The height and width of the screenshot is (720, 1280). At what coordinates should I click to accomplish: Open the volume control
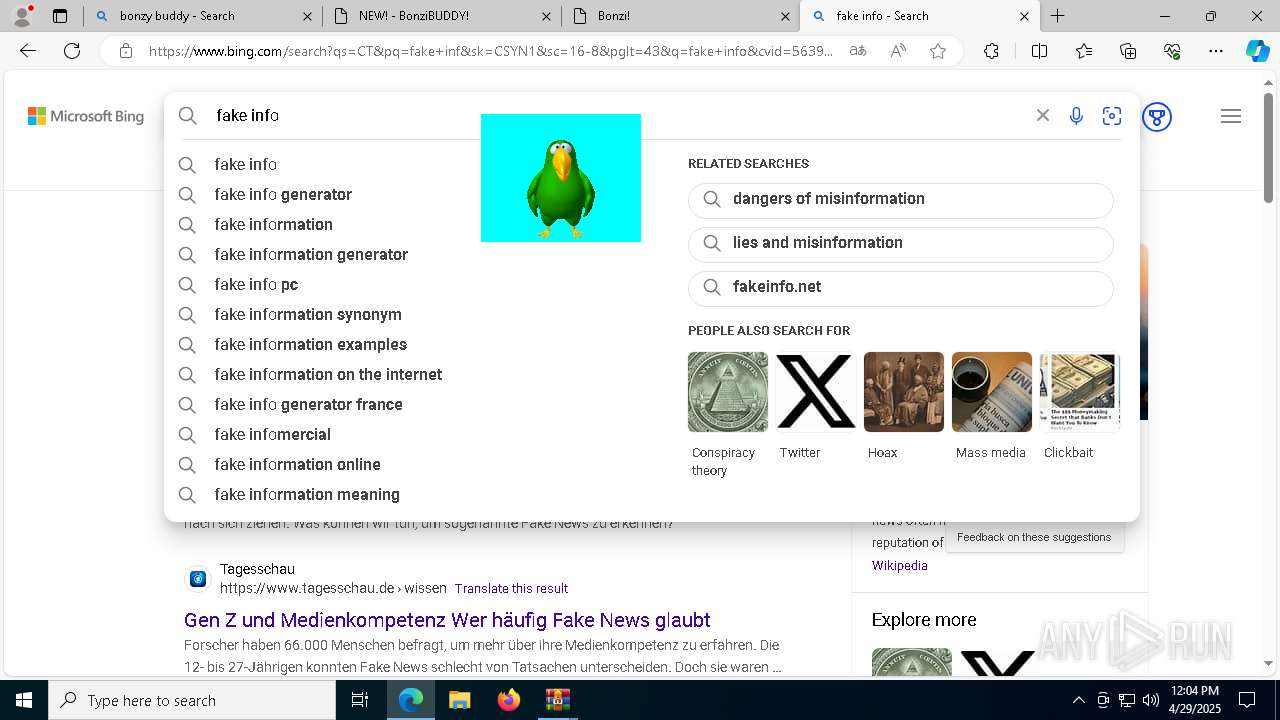click(1151, 700)
